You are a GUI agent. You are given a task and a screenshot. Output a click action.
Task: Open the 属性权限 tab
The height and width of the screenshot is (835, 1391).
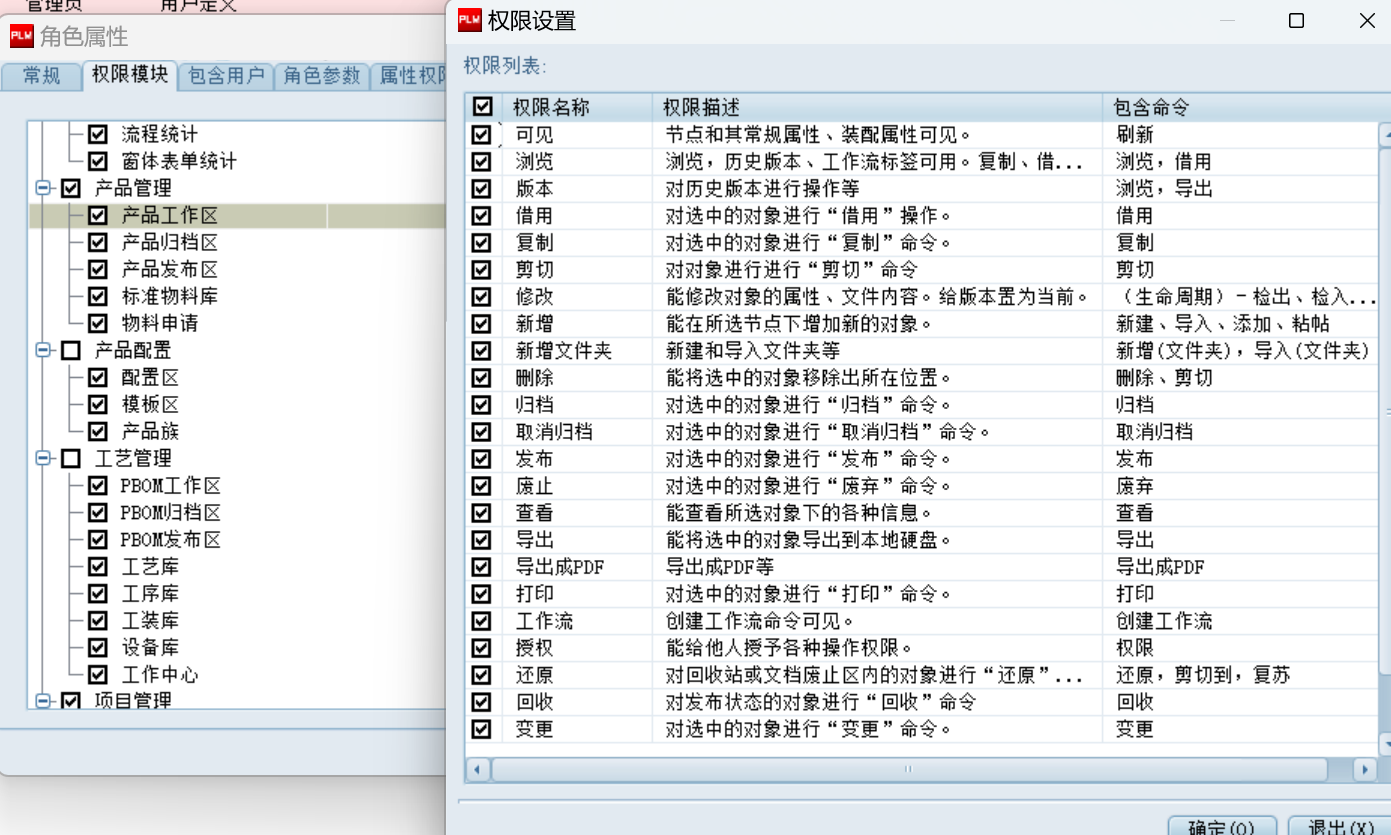click(410, 76)
